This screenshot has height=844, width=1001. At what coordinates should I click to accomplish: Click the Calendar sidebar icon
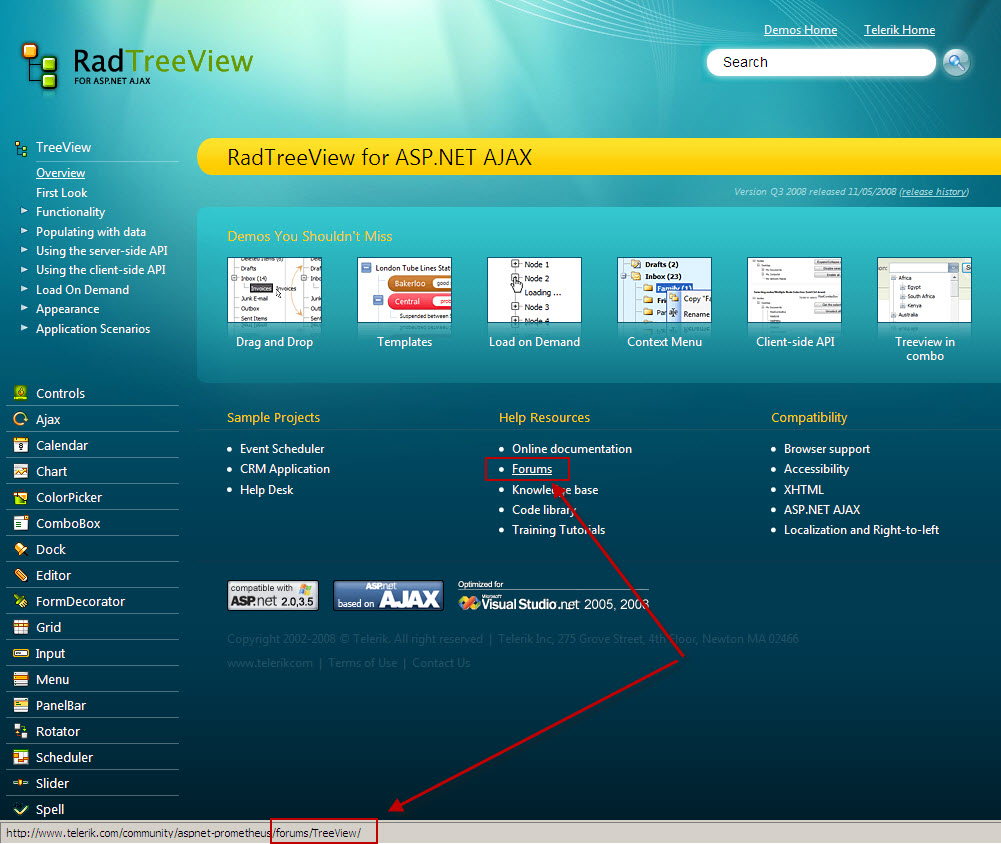tap(20, 445)
